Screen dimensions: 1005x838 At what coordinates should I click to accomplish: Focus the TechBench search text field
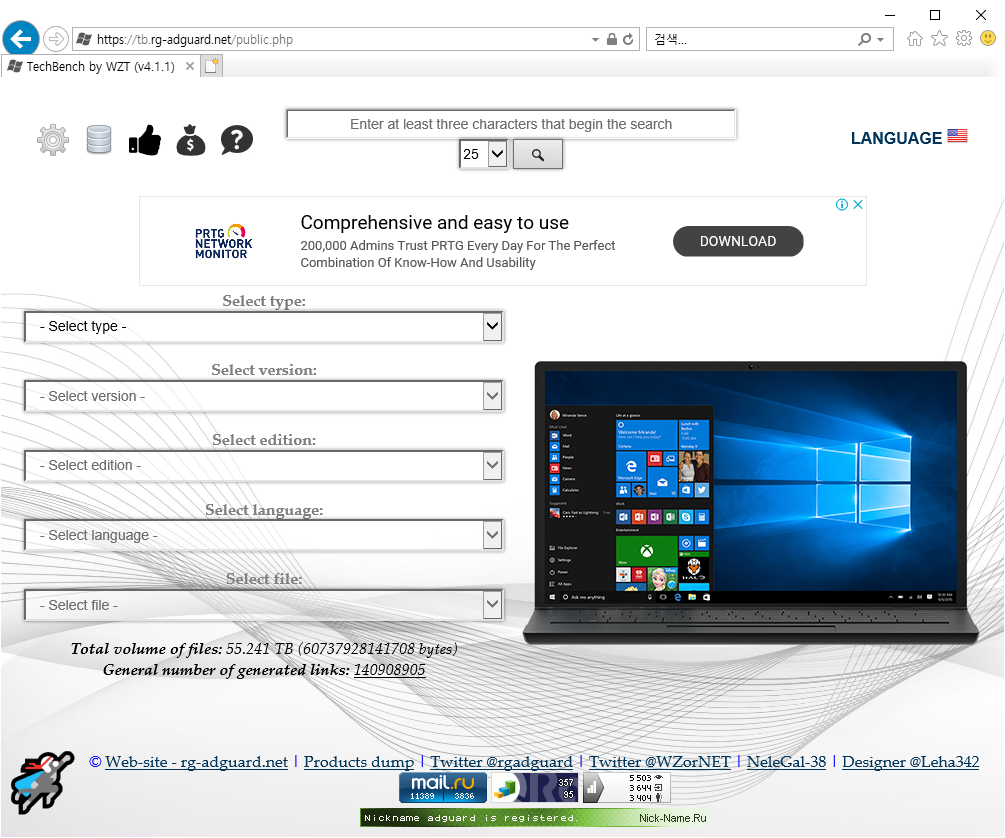point(511,124)
